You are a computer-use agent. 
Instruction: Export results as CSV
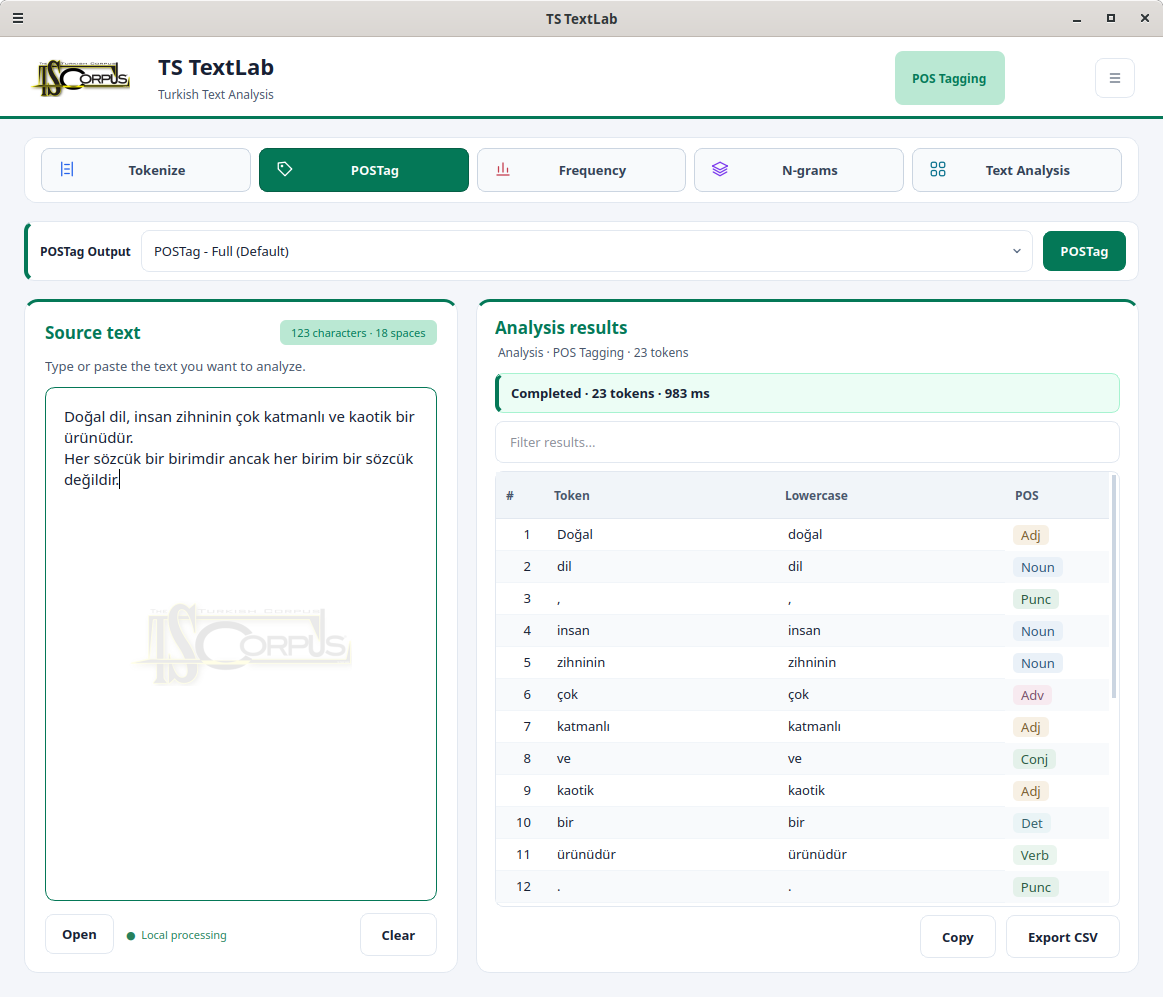click(x=1062, y=937)
